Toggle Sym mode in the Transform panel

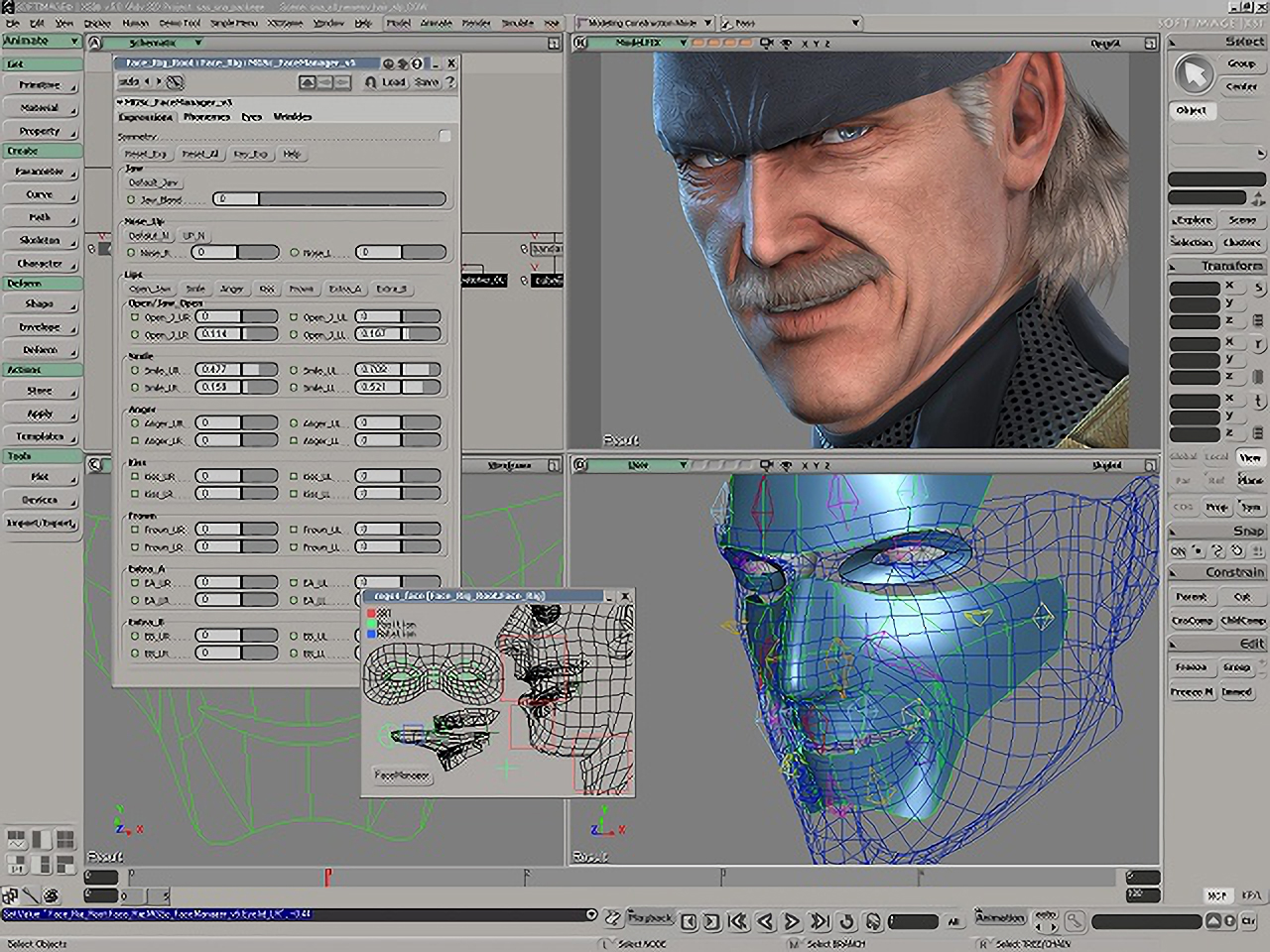click(1251, 507)
